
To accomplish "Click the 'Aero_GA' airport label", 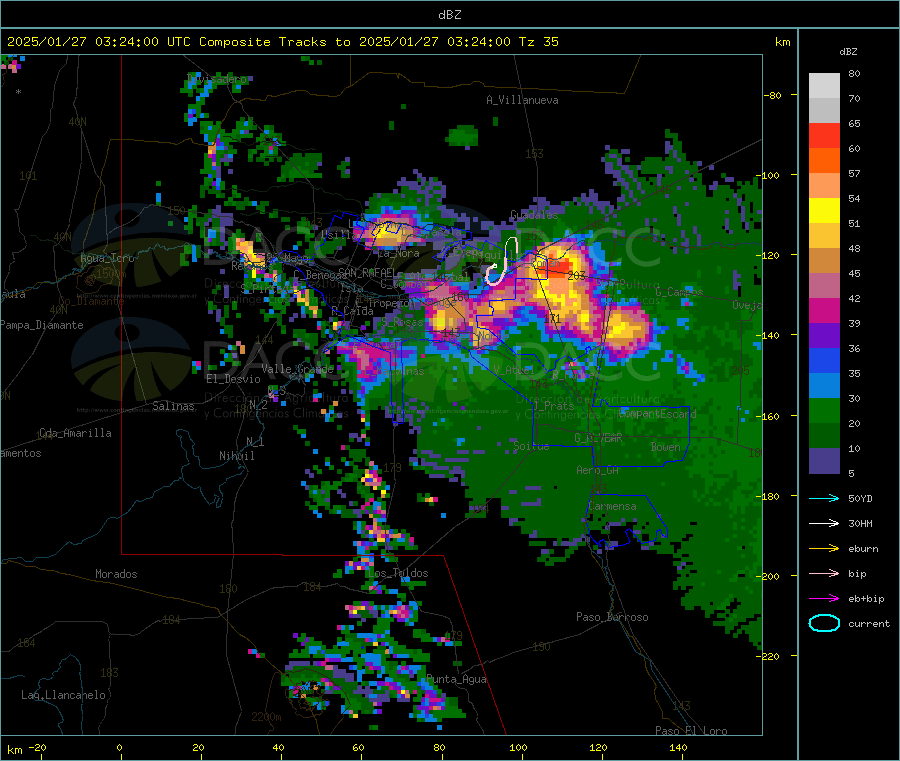I will pyautogui.click(x=598, y=471).
